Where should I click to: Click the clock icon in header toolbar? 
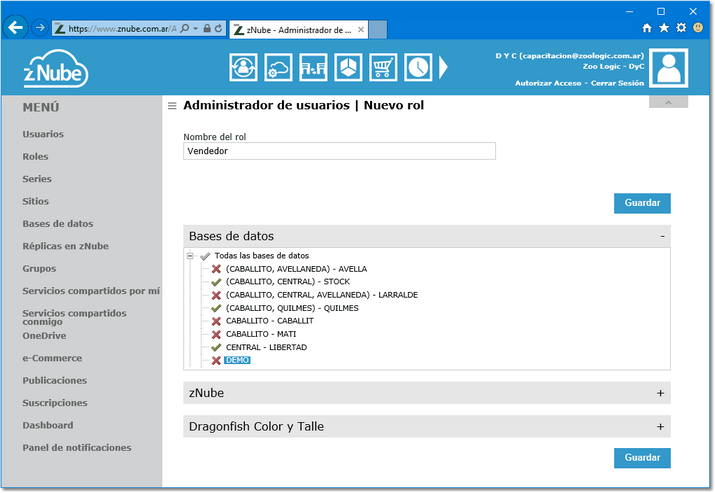click(x=418, y=67)
